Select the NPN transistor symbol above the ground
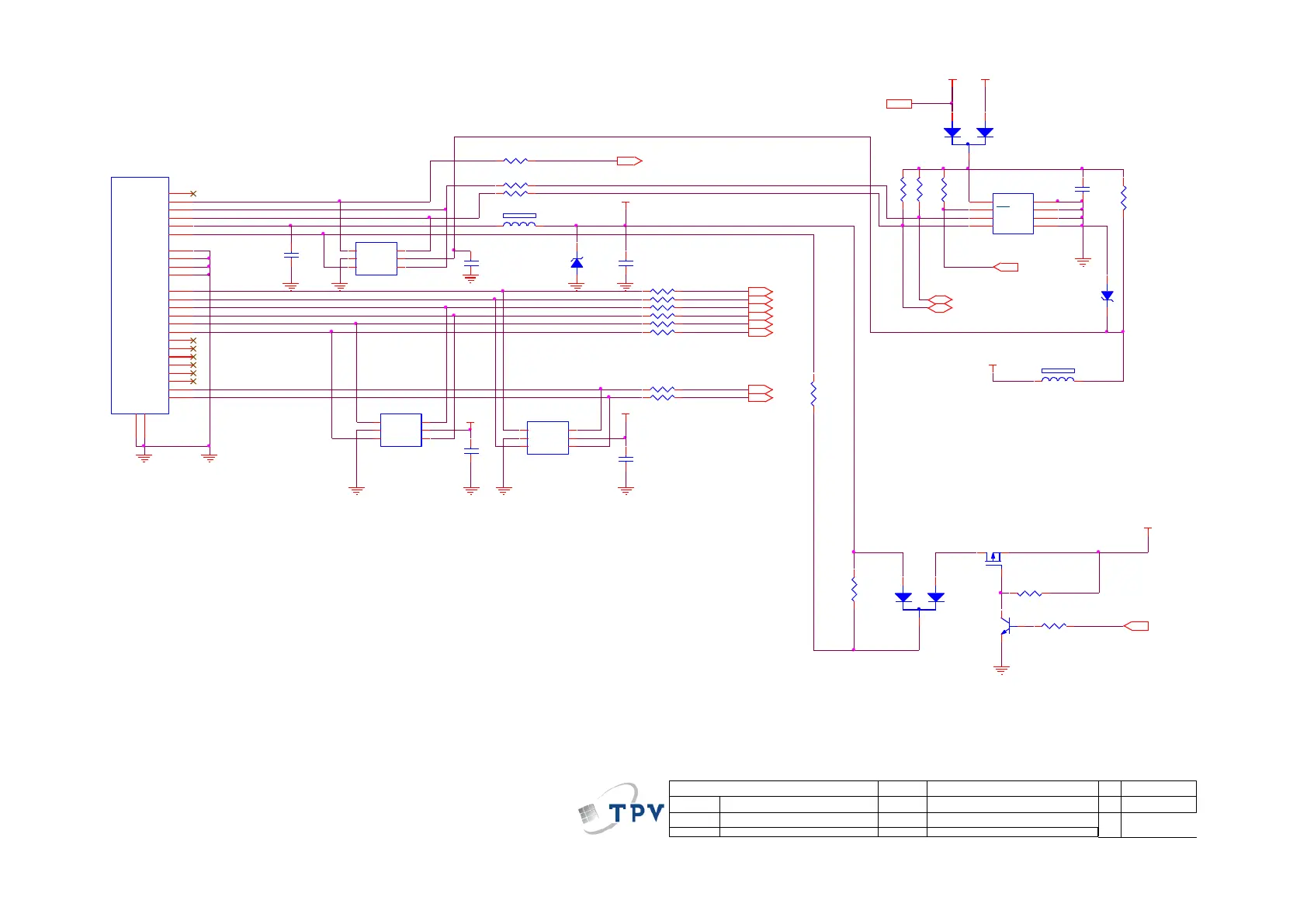Screen dimensions: 1307x924 pos(1005,625)
